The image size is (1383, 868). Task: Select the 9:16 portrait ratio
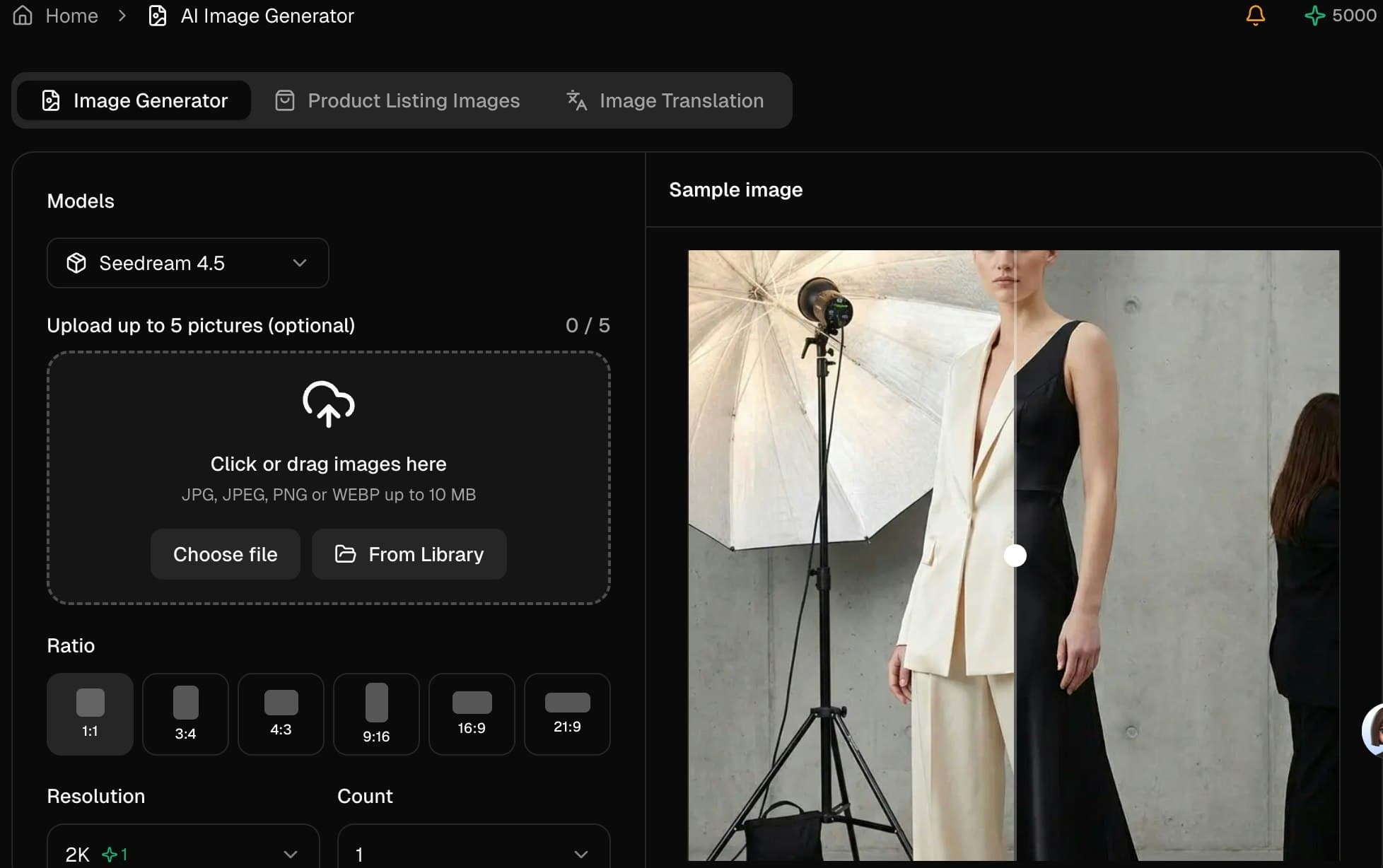[x=375, y=714]
